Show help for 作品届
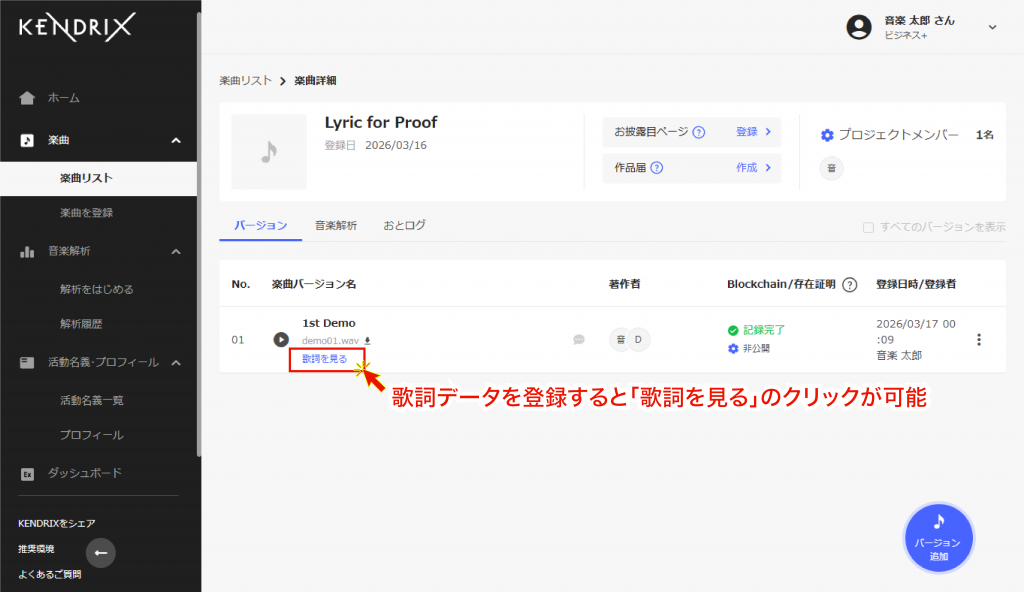 click(656, 168)
